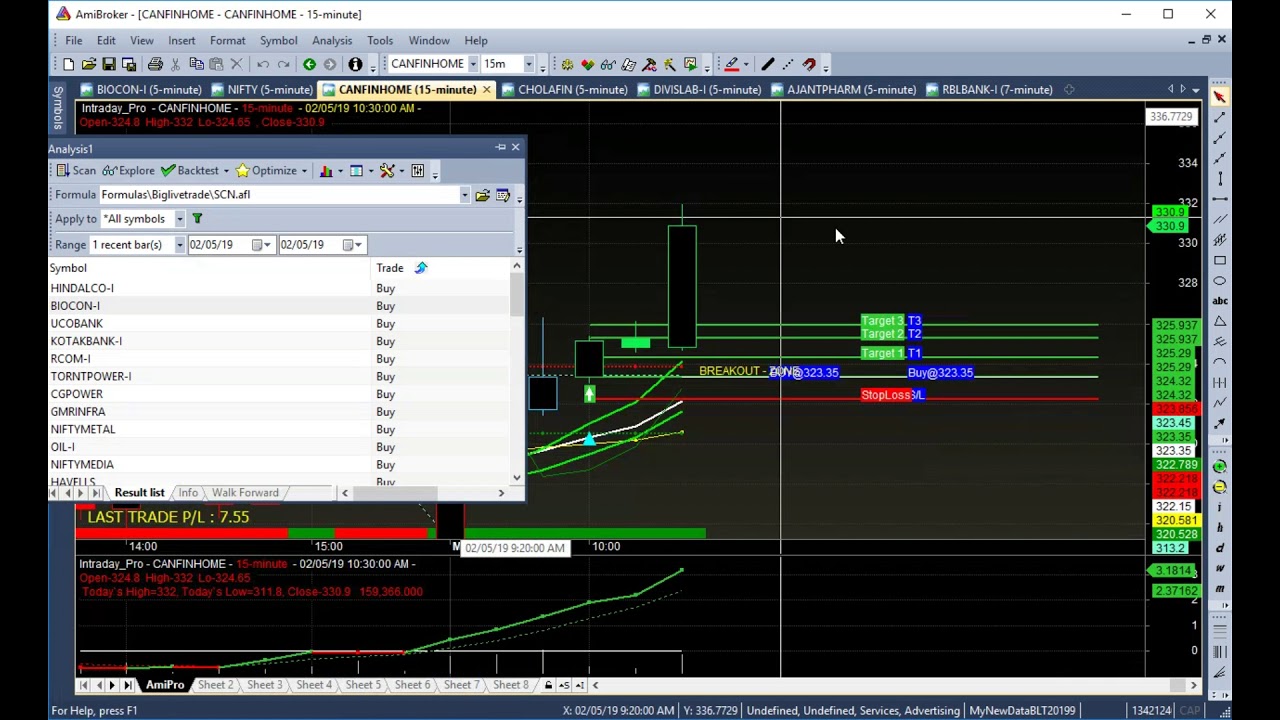
Task: Toggle the sheet lock icon
Action: pos(548,686)
